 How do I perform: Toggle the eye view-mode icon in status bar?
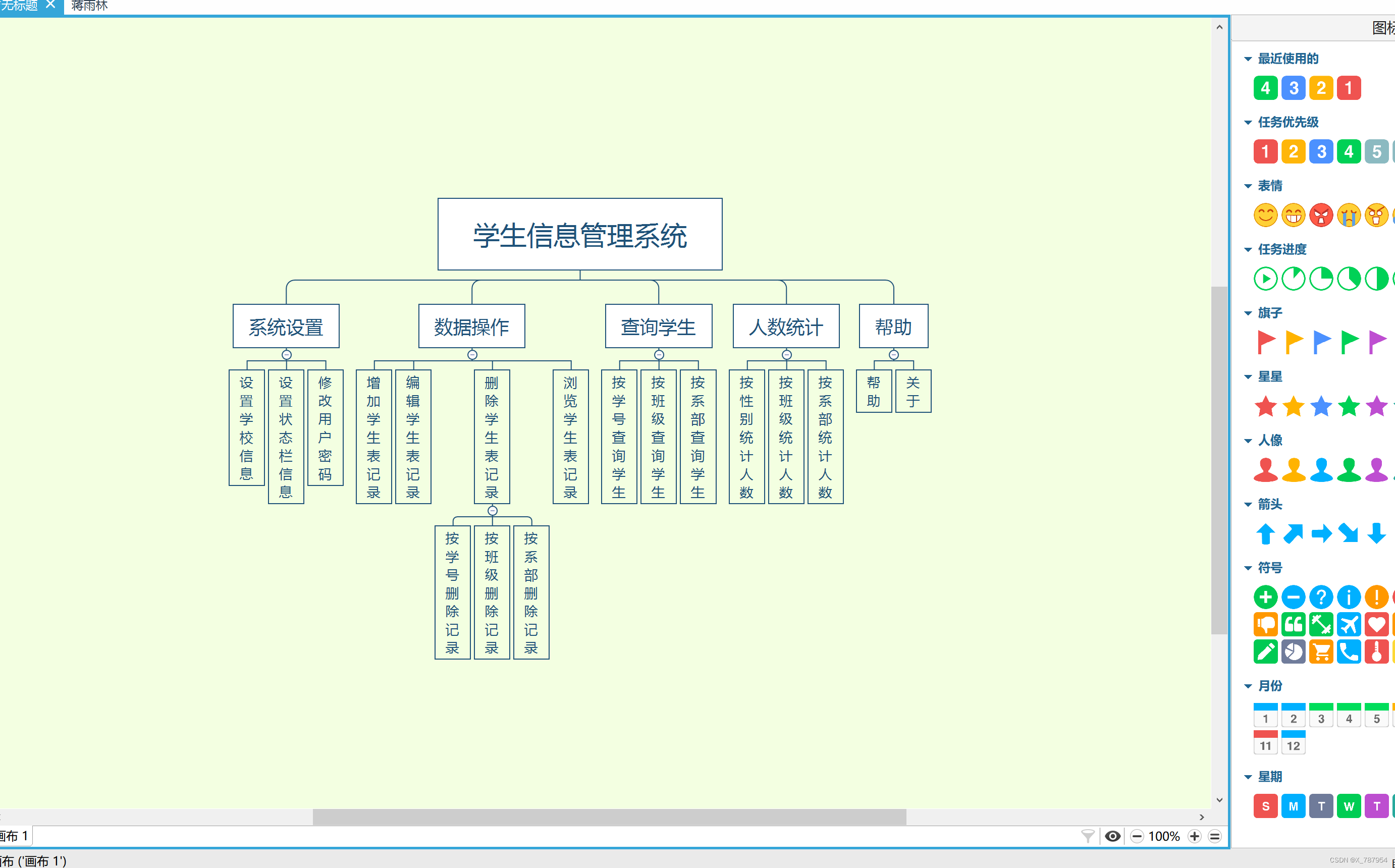pyautogui.click(x=1112, y=836)
